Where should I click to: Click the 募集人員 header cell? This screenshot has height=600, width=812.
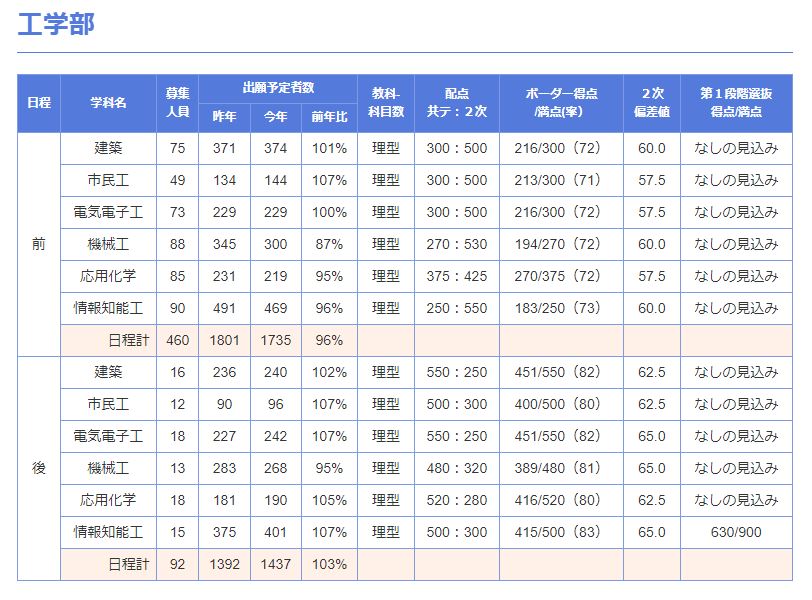177,103
